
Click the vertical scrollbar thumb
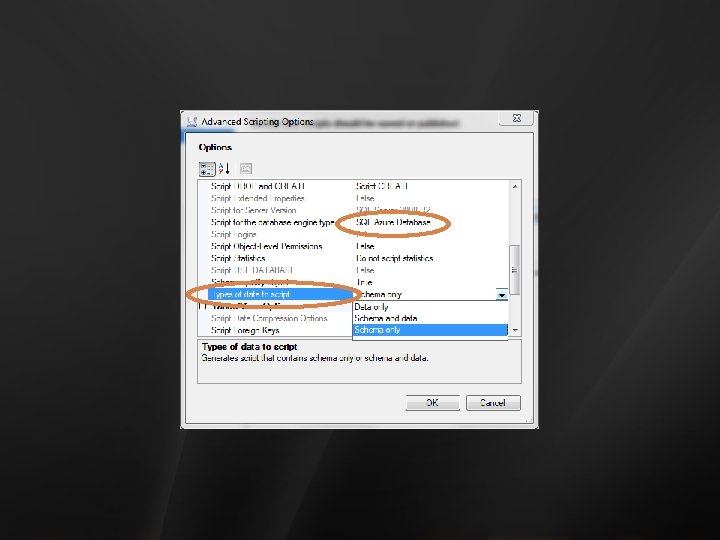coord(515,270)
